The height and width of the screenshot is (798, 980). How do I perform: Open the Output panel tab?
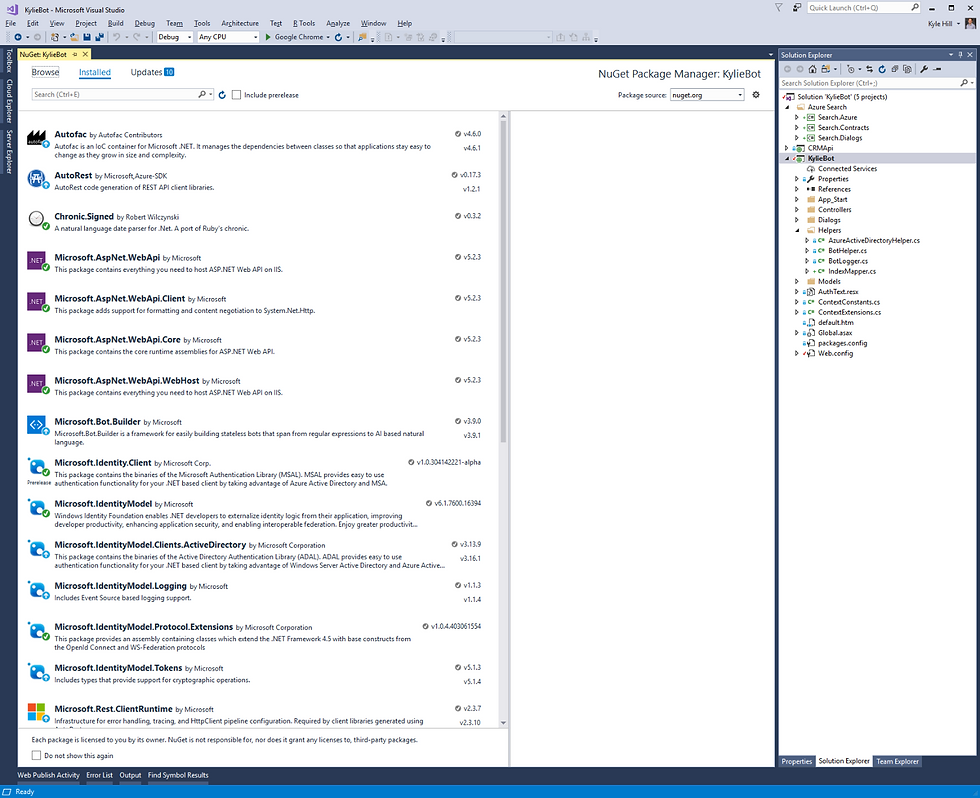tap(130, 775)
